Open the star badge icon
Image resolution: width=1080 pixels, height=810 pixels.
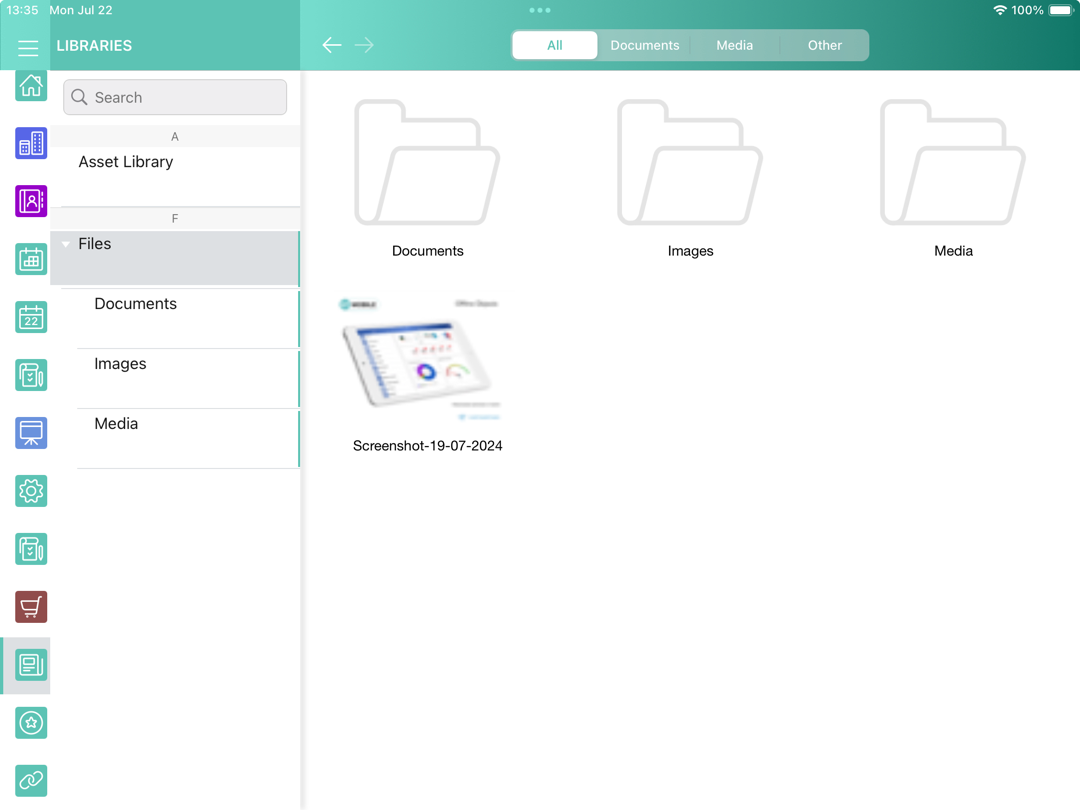pyautogui.click(x=31, y=723)
